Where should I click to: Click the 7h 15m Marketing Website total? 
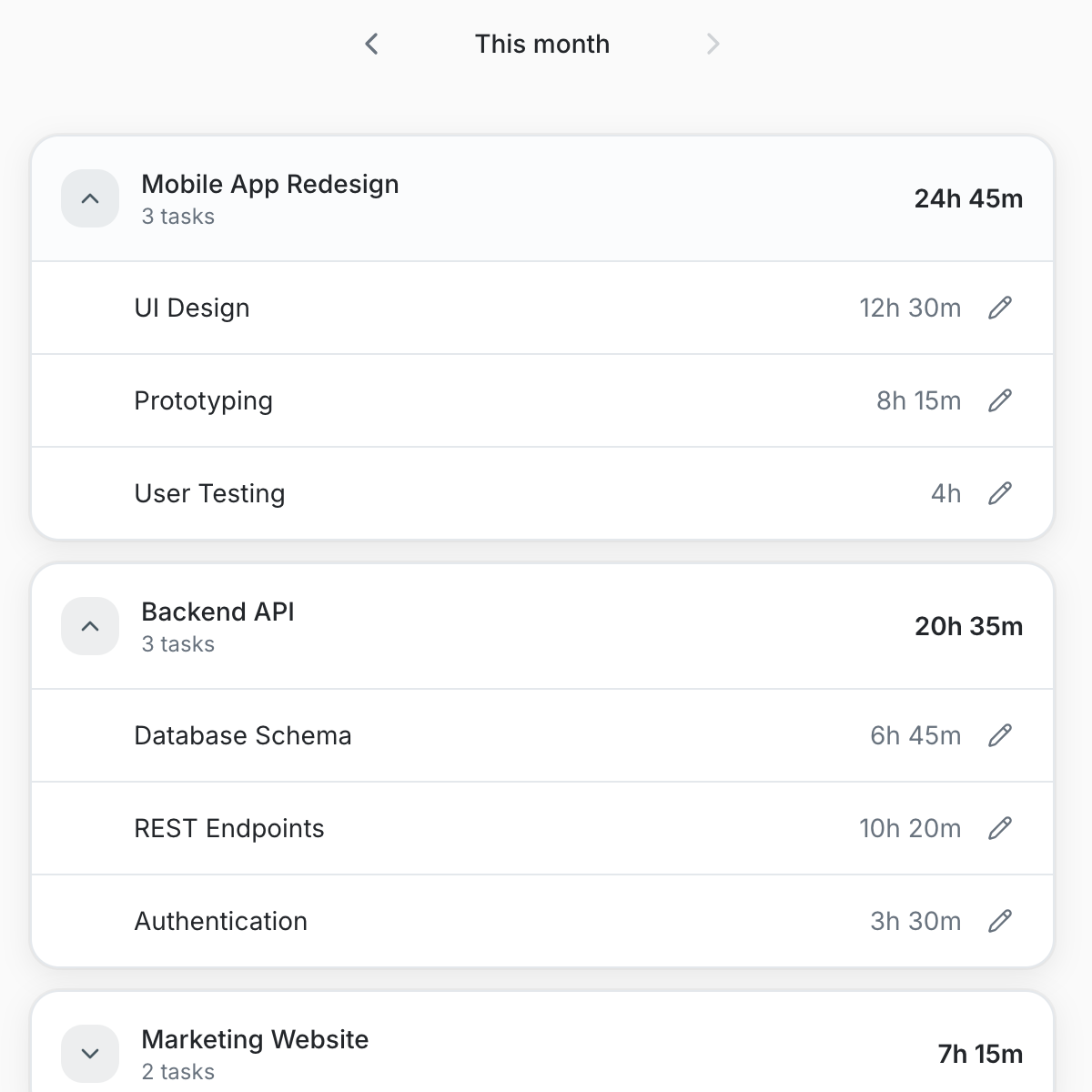981,1054
